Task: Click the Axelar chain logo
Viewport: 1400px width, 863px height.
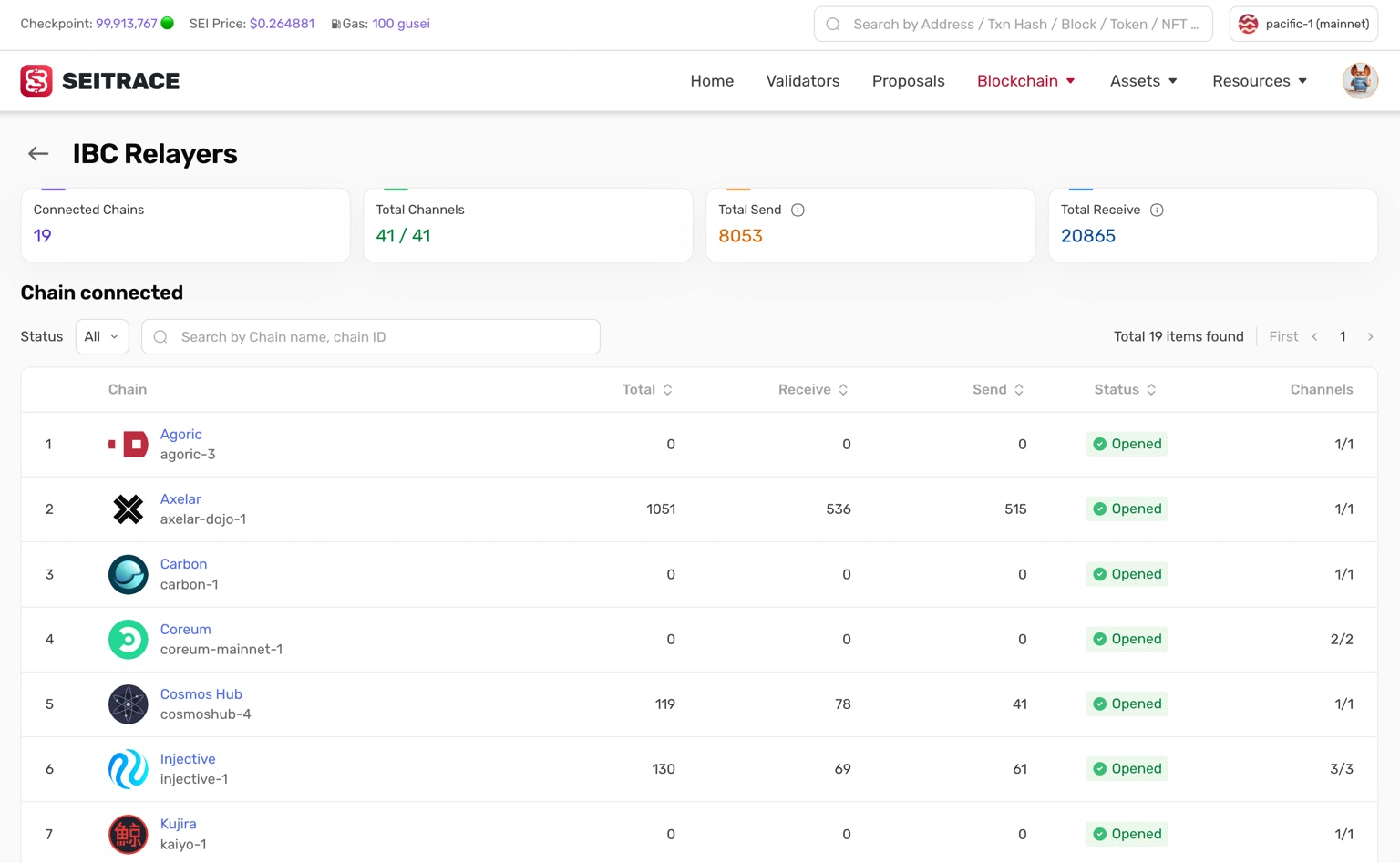Action: (x=128, y=509)
